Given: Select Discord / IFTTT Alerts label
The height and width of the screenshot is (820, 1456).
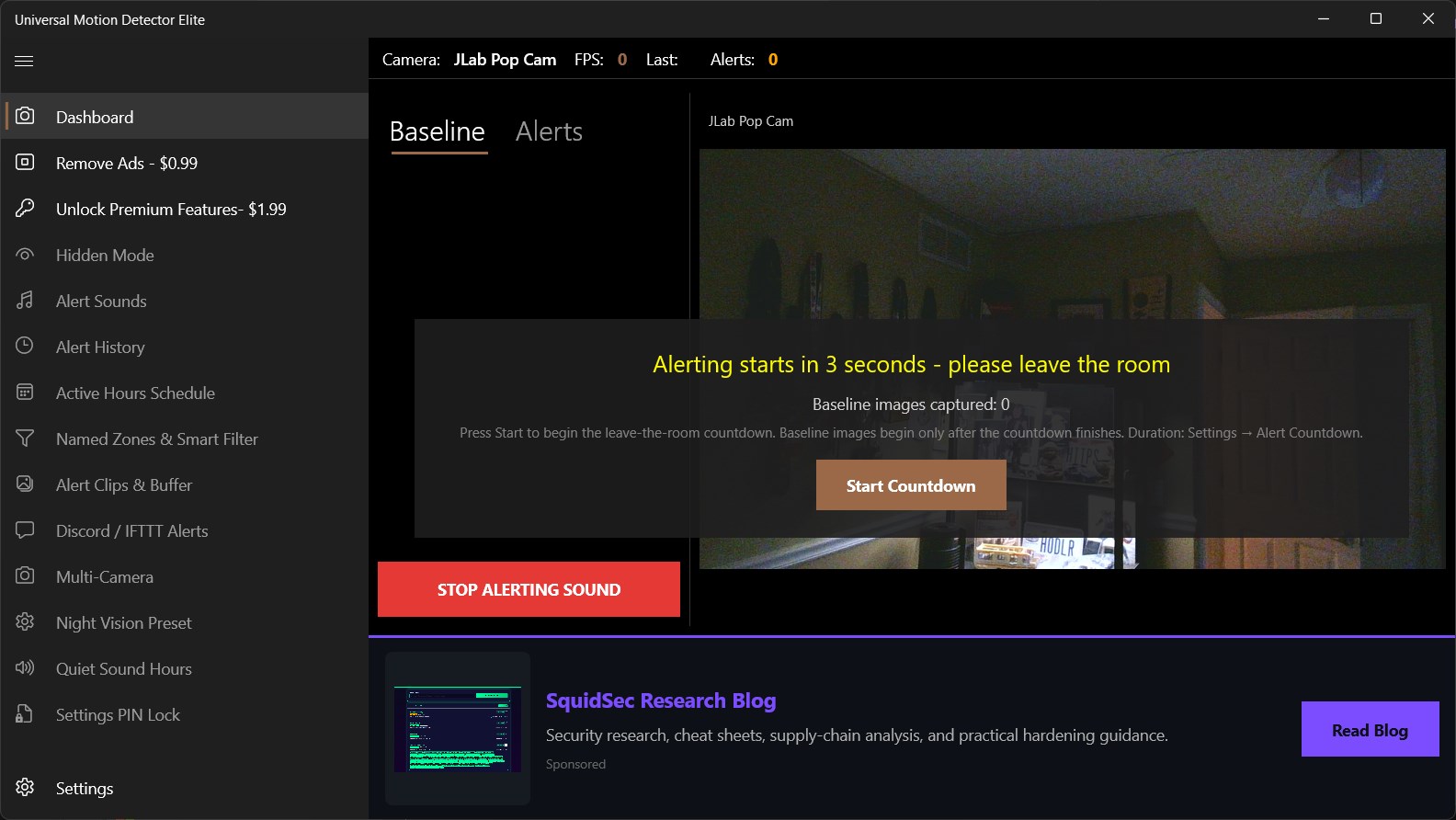Looking at the screenshot, I should tap(132, 530).
